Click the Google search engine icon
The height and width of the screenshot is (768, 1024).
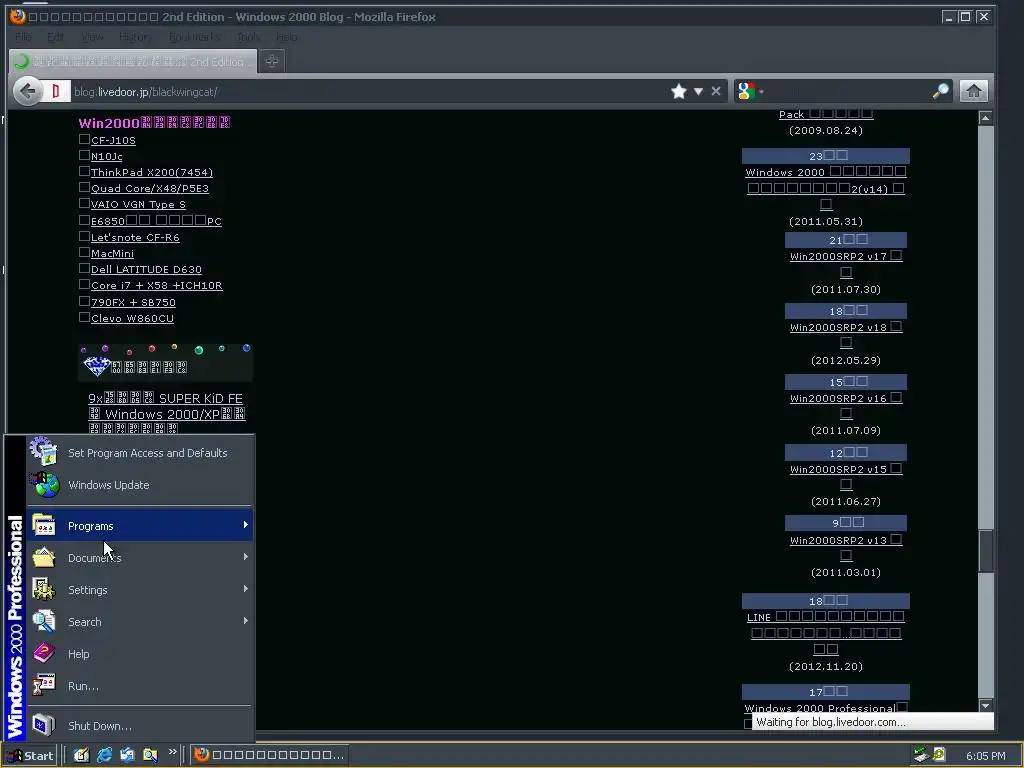(x=746, y=91)
